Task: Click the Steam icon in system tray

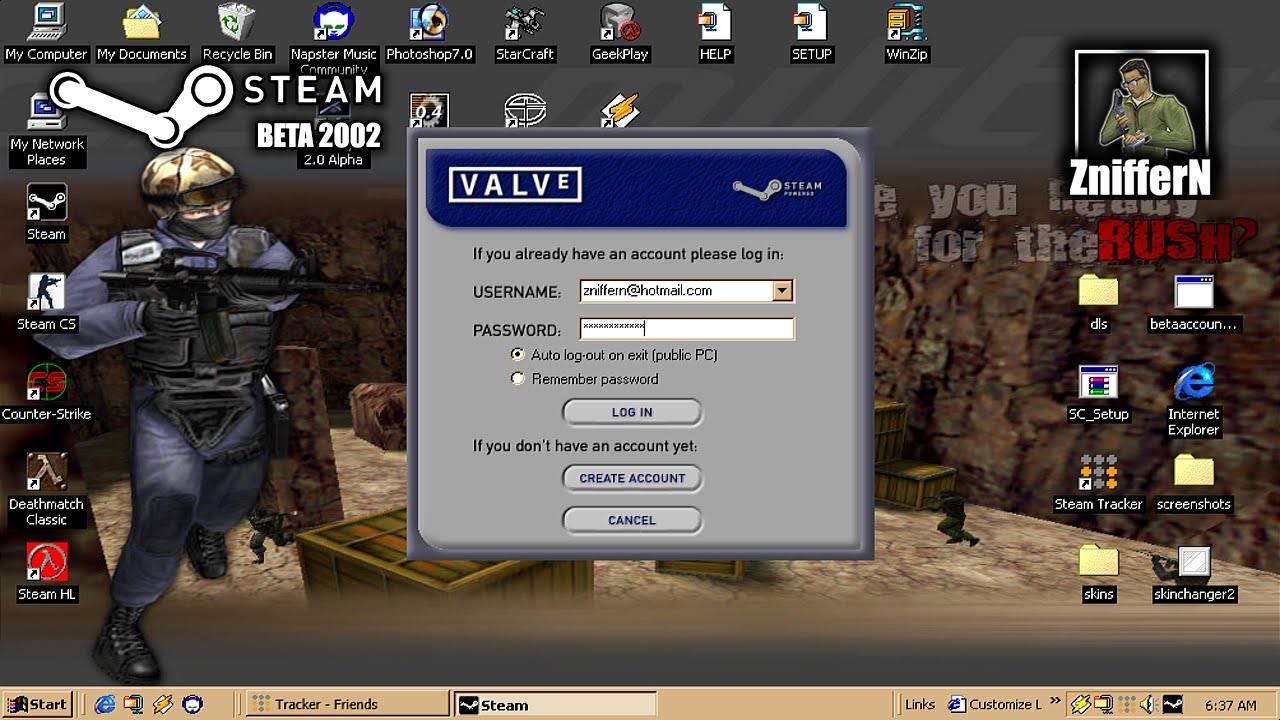Action: tap(1173, 704)
